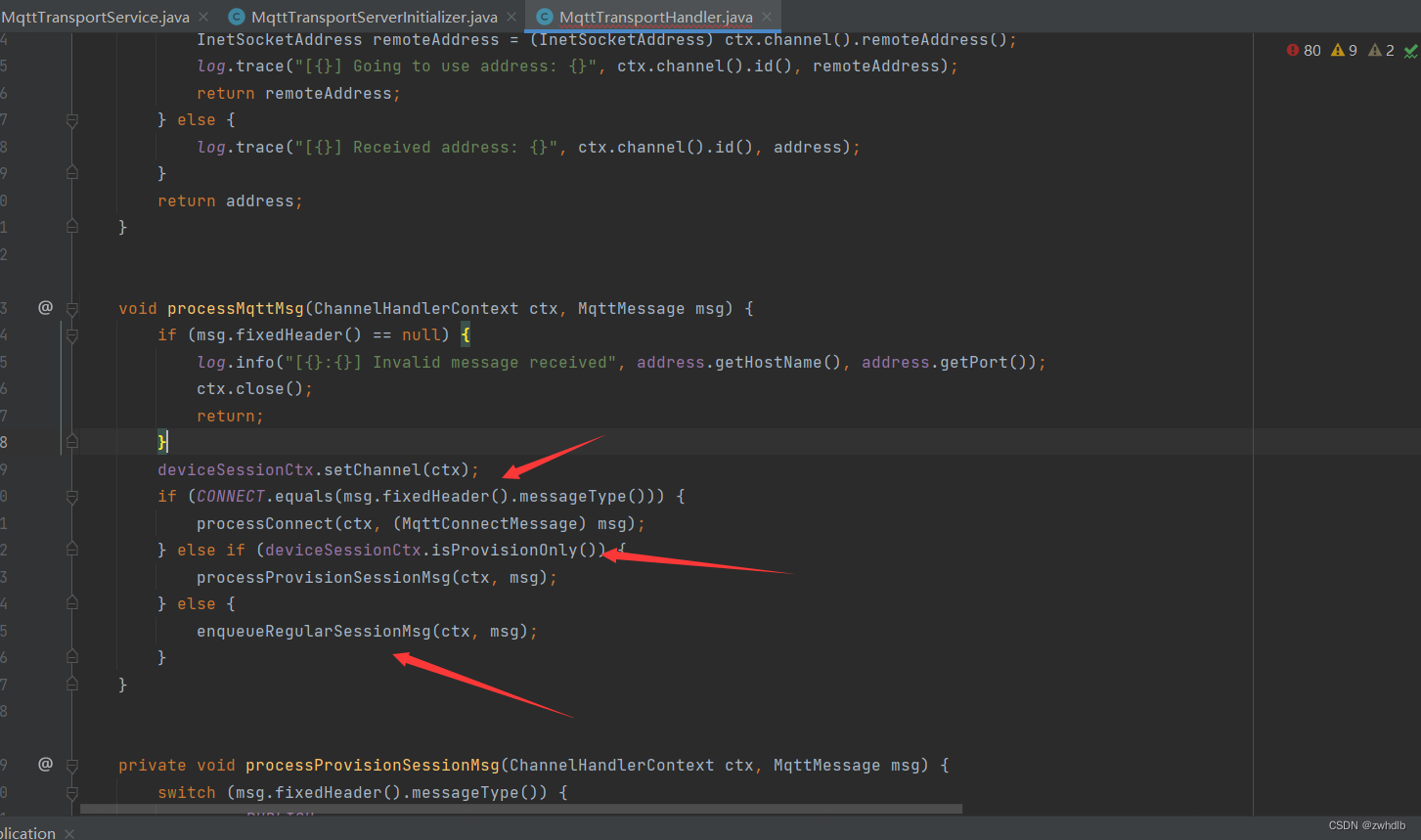This screenshot has height=840, width=1421.
Task: Click 'return remoteAddress;' statement
Action: tap(298, 93)
